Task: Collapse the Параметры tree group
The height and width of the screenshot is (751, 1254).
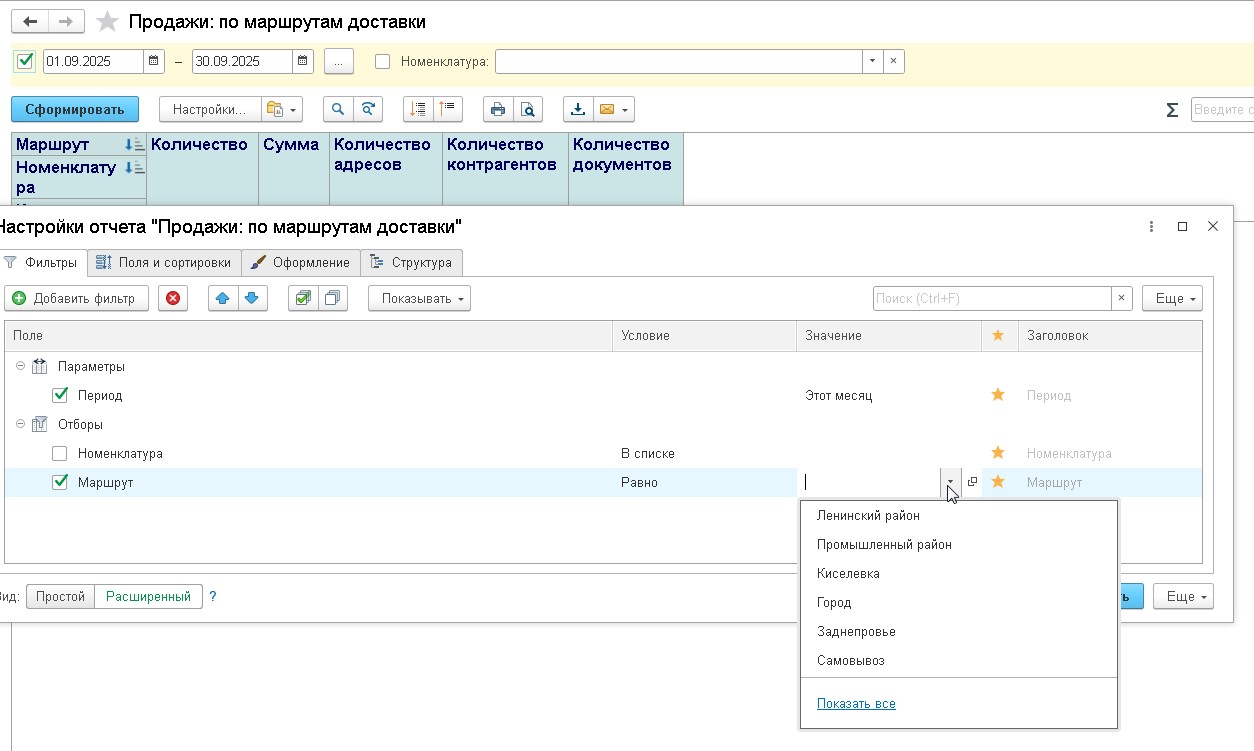Action: click(x=18, y=367)
